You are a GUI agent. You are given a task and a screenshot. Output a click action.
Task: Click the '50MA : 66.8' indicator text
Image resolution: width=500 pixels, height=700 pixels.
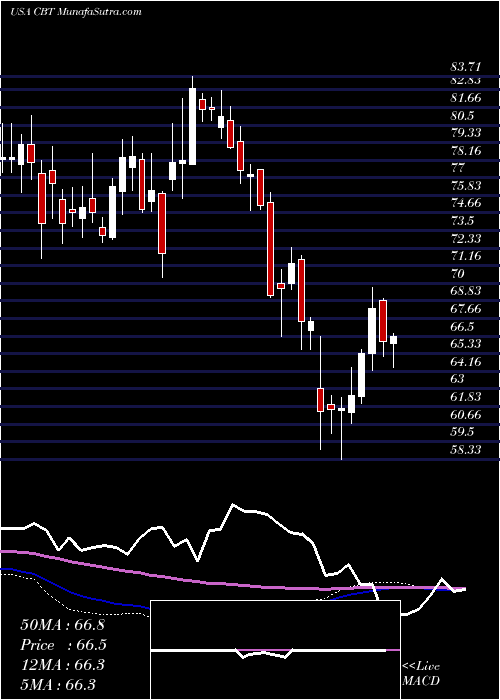tap(62, 625)
